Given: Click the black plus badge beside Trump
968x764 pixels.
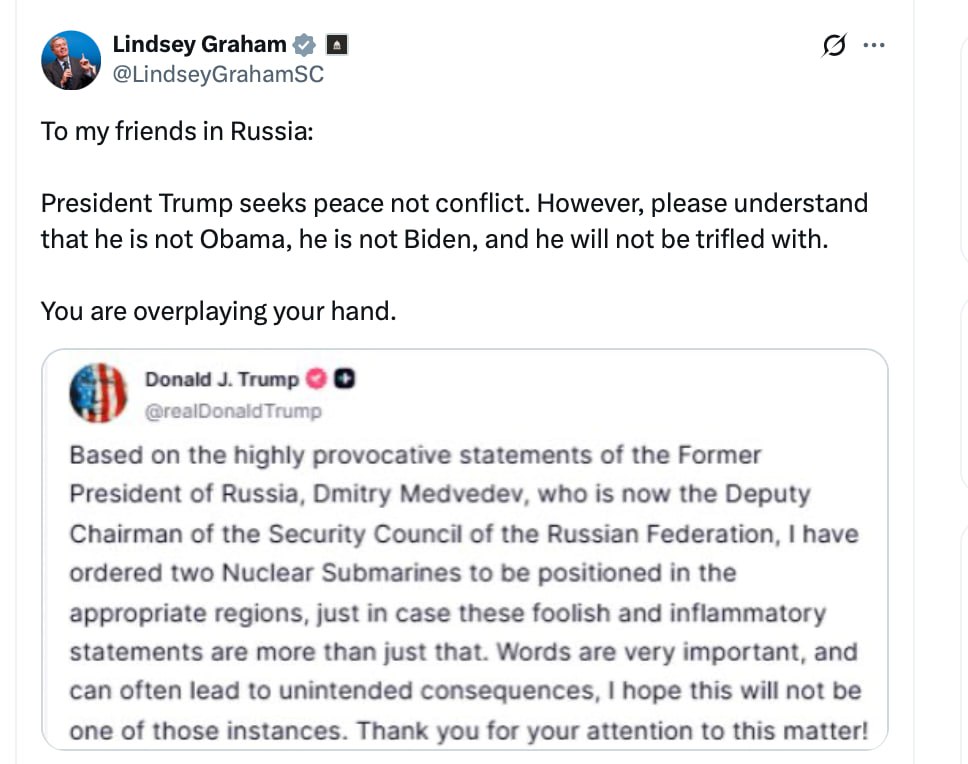Looking at the screenshot, I should (345, 379).
